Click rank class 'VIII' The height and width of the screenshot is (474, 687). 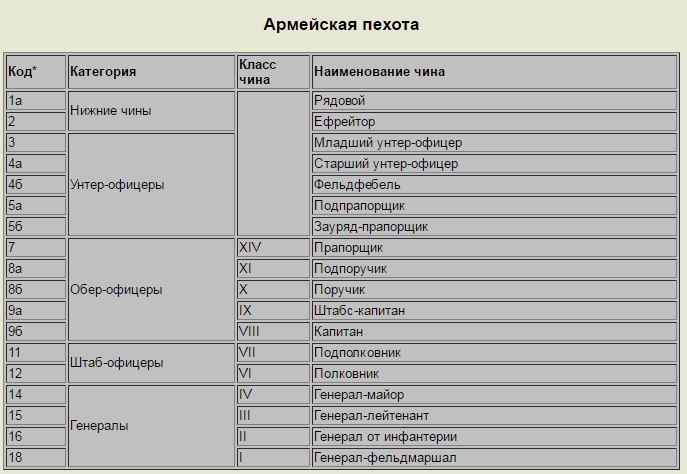(x=273, y=332)
